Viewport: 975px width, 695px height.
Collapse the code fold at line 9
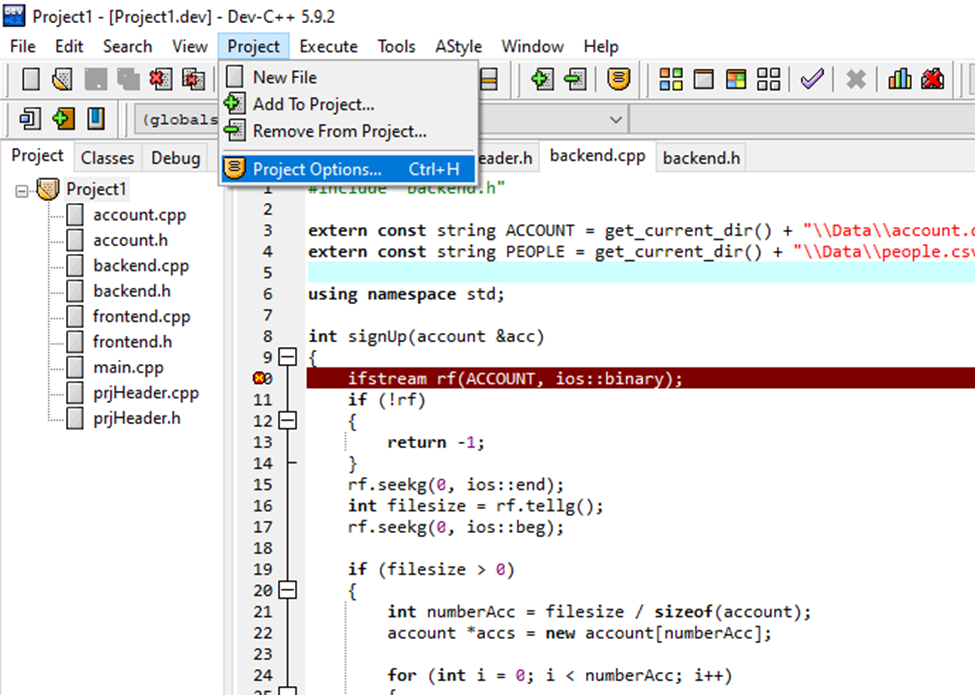[x=287, y=357]
